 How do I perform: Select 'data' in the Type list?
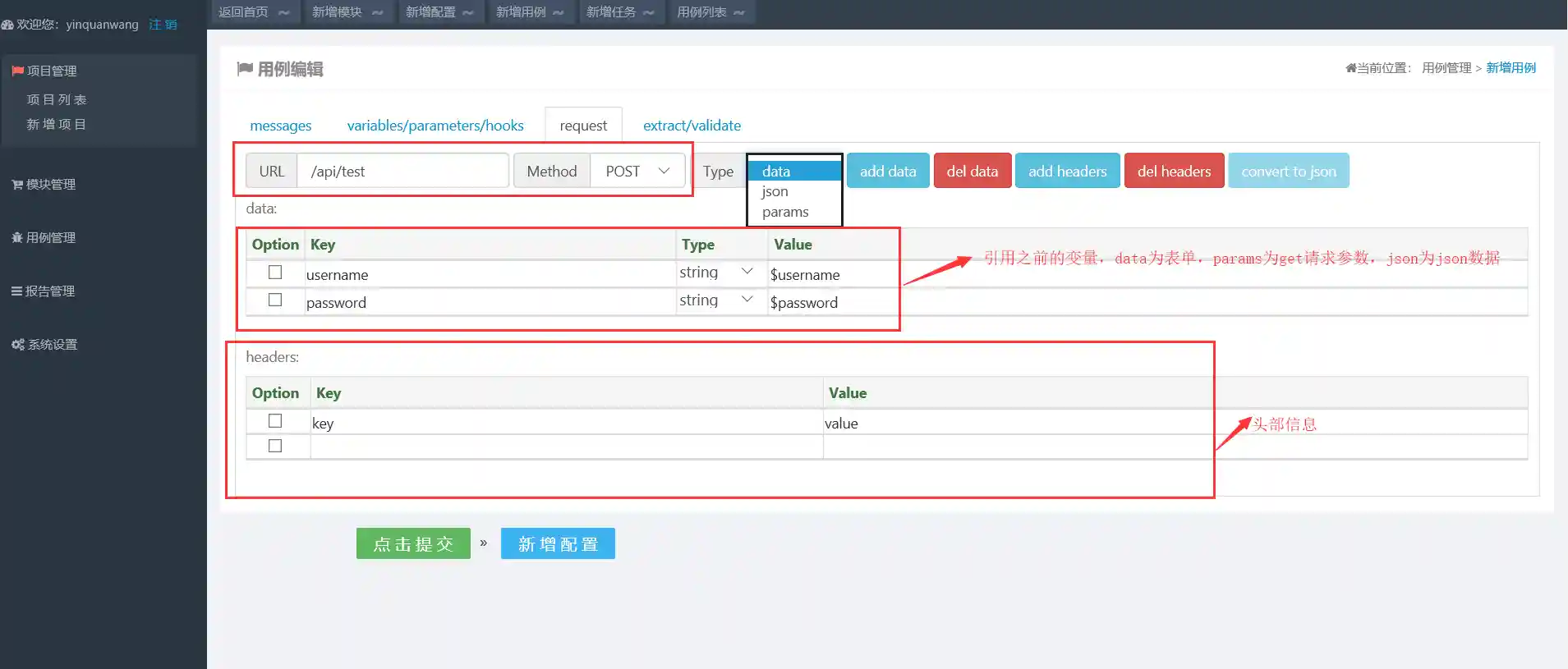(x=794, y=171)
